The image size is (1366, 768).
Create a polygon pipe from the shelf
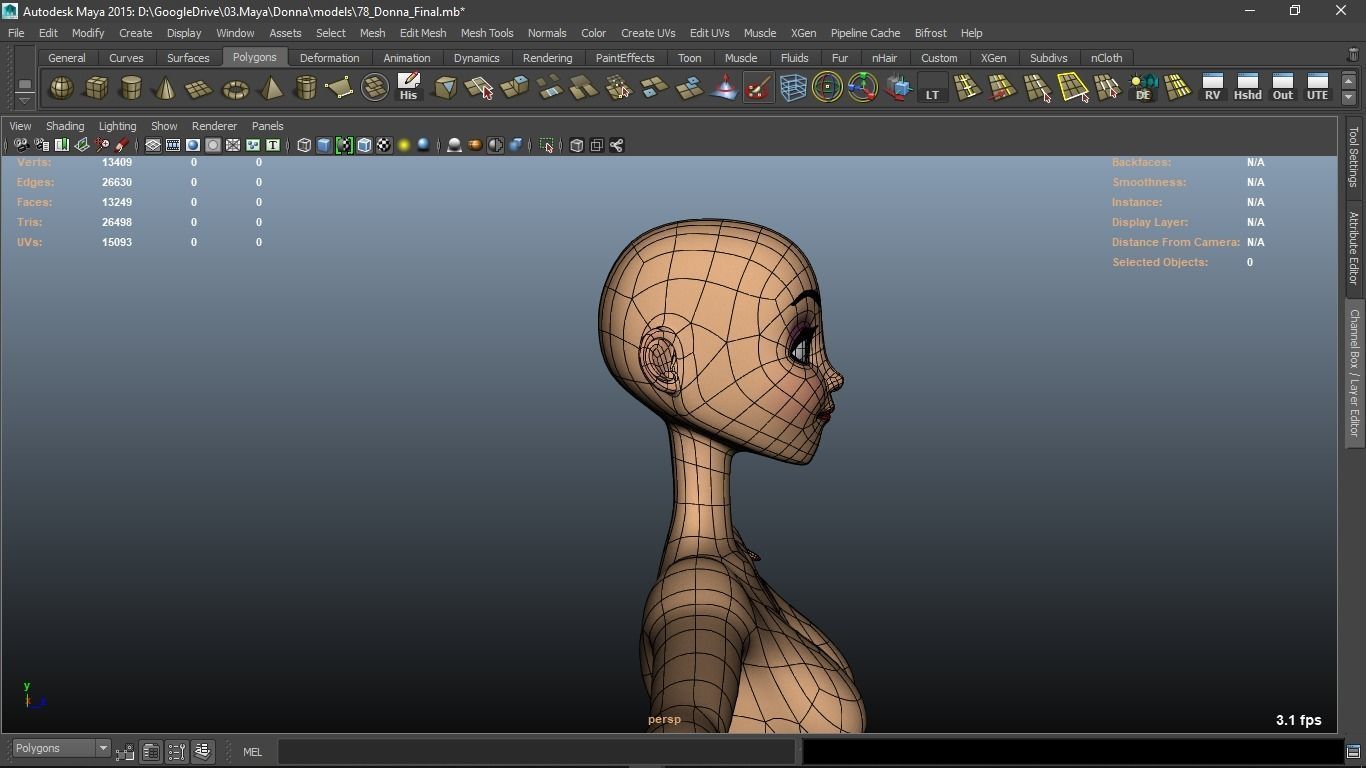pos(305,88)
